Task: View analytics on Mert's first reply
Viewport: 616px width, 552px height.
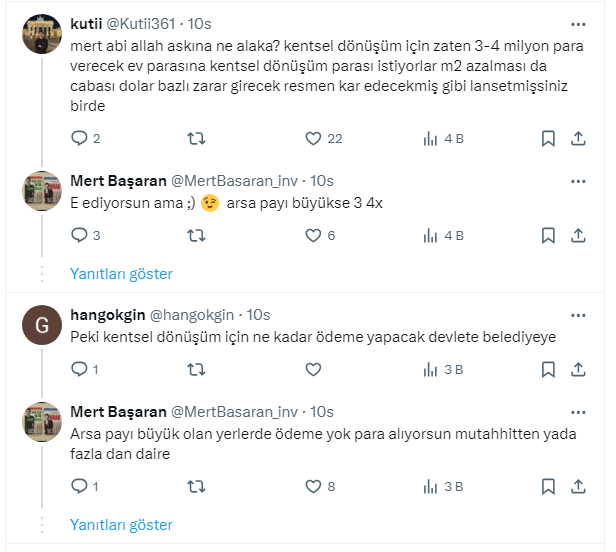Action: pyautogui.click(x=432, y=236)
